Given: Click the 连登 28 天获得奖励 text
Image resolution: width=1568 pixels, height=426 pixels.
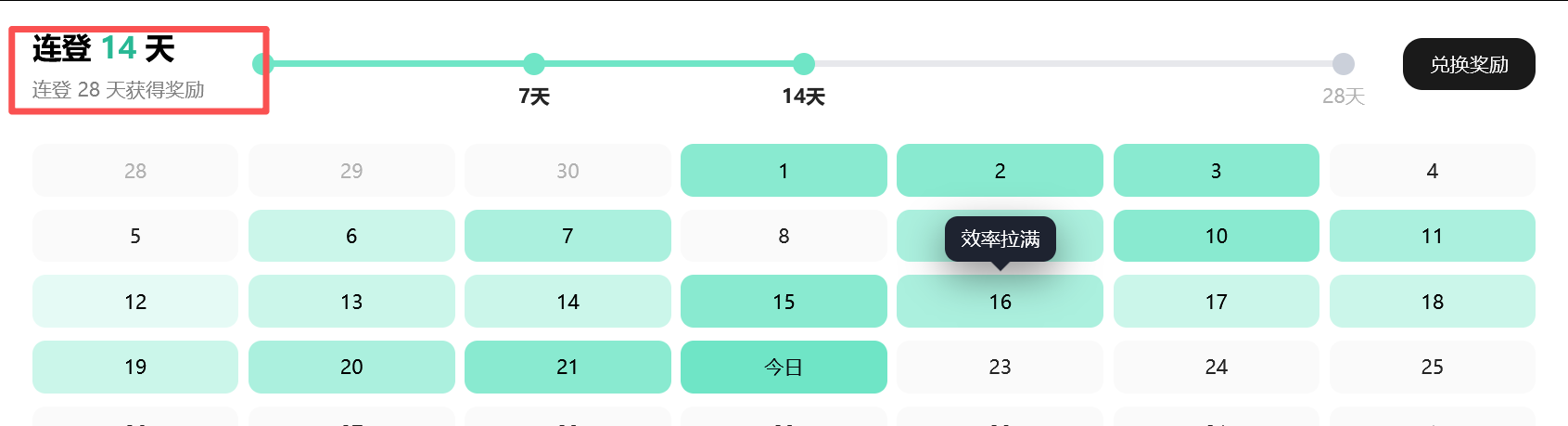Looking at the screenshot, I should (119, 90).
